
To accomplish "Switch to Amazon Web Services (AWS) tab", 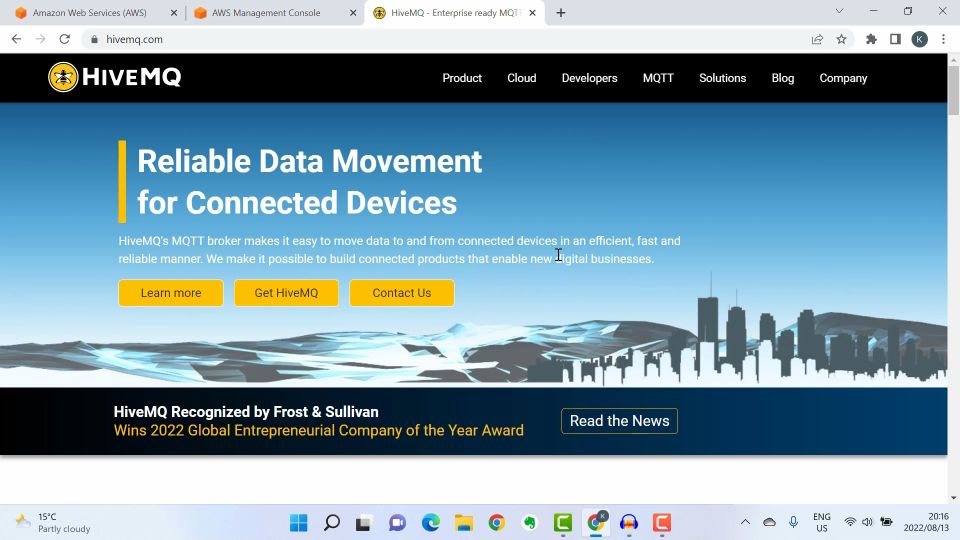I will (x=89, y=13).
